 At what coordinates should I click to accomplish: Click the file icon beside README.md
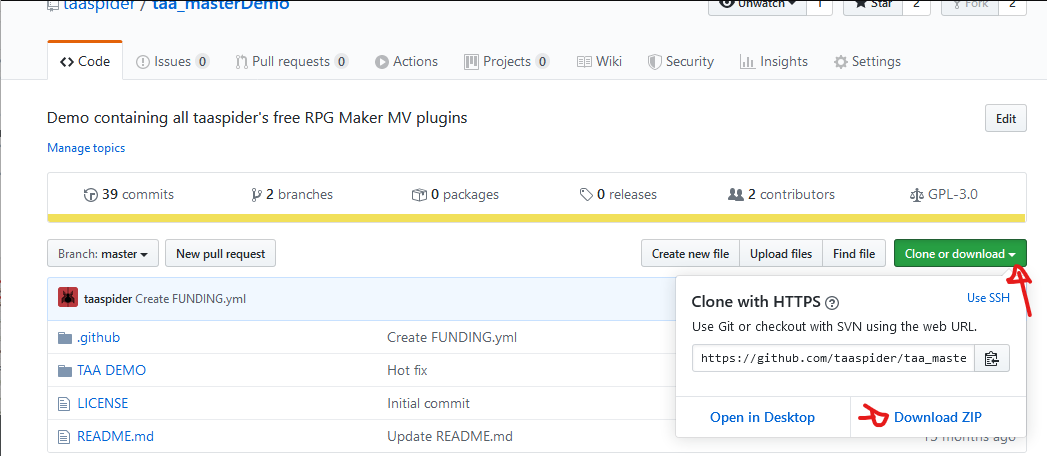64,437
